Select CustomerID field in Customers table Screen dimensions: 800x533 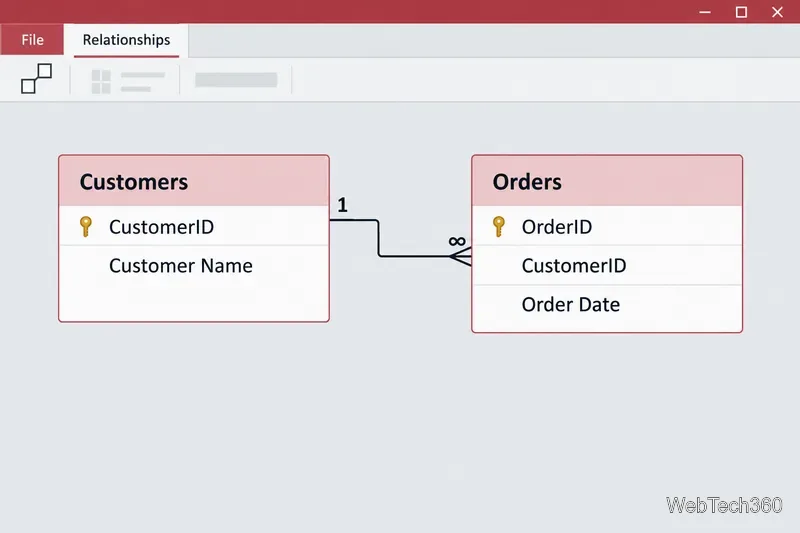click(x=194, y=226)
